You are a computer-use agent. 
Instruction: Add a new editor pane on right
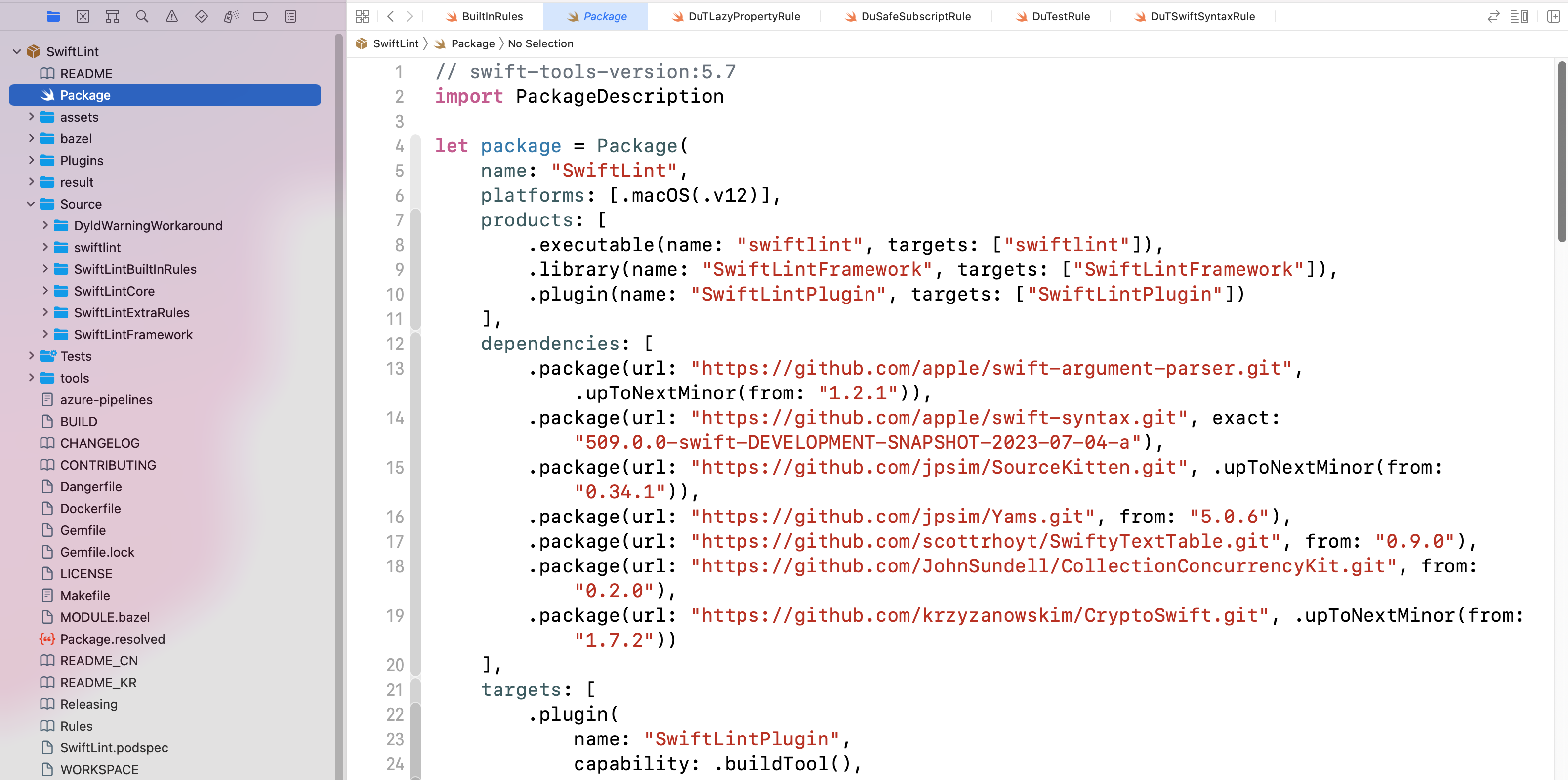(1553, 16)
